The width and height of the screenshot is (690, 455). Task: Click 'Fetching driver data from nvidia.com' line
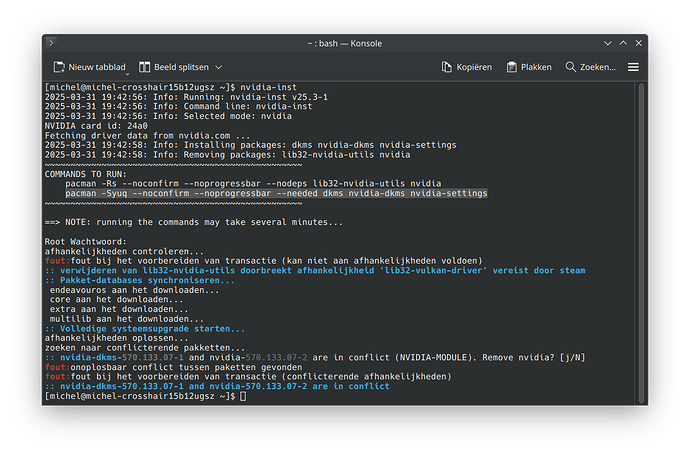click(x=147, y=136)
